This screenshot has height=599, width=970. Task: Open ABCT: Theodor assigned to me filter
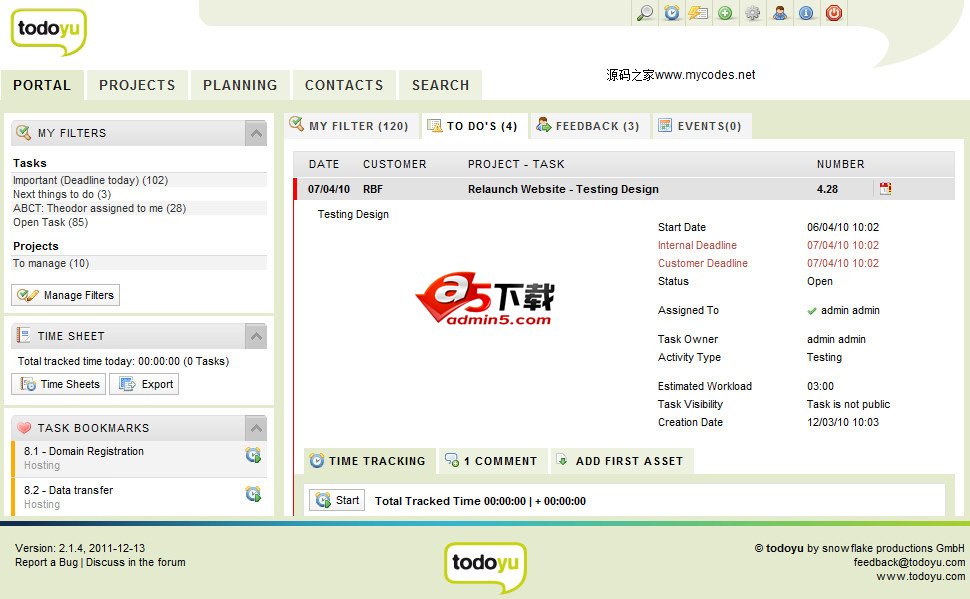(x=99, y=208)
